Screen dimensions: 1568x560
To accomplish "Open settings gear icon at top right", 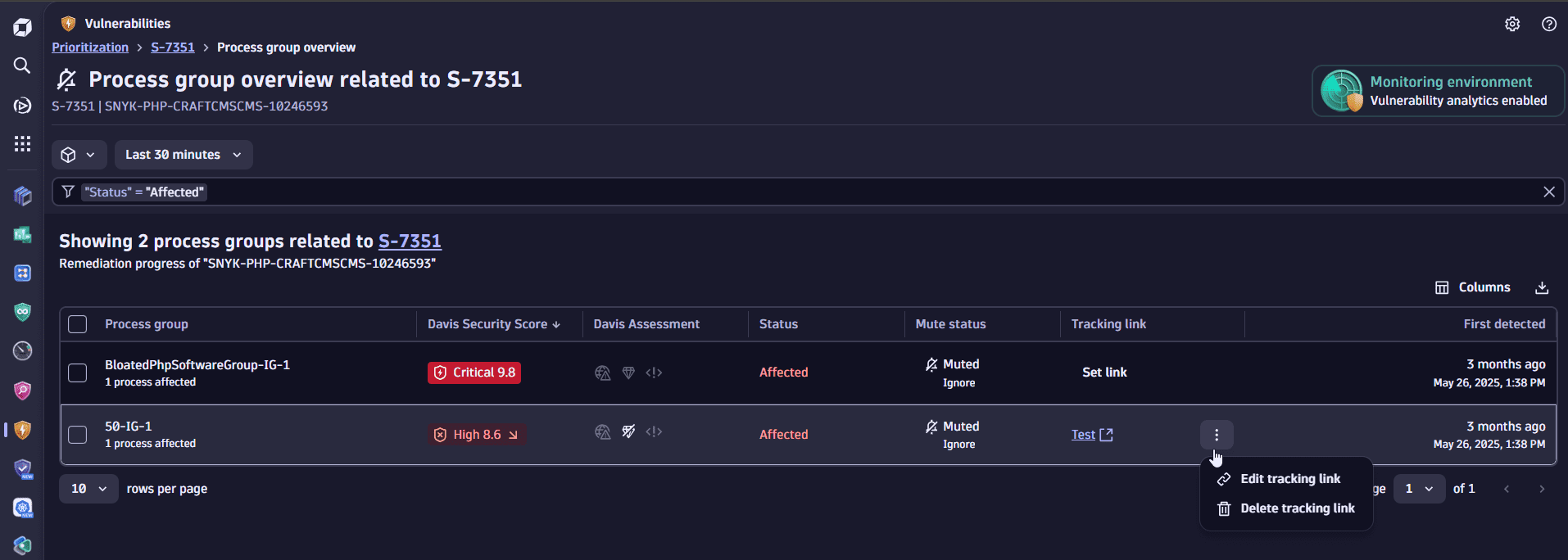I will click(x=1512, y=24).
